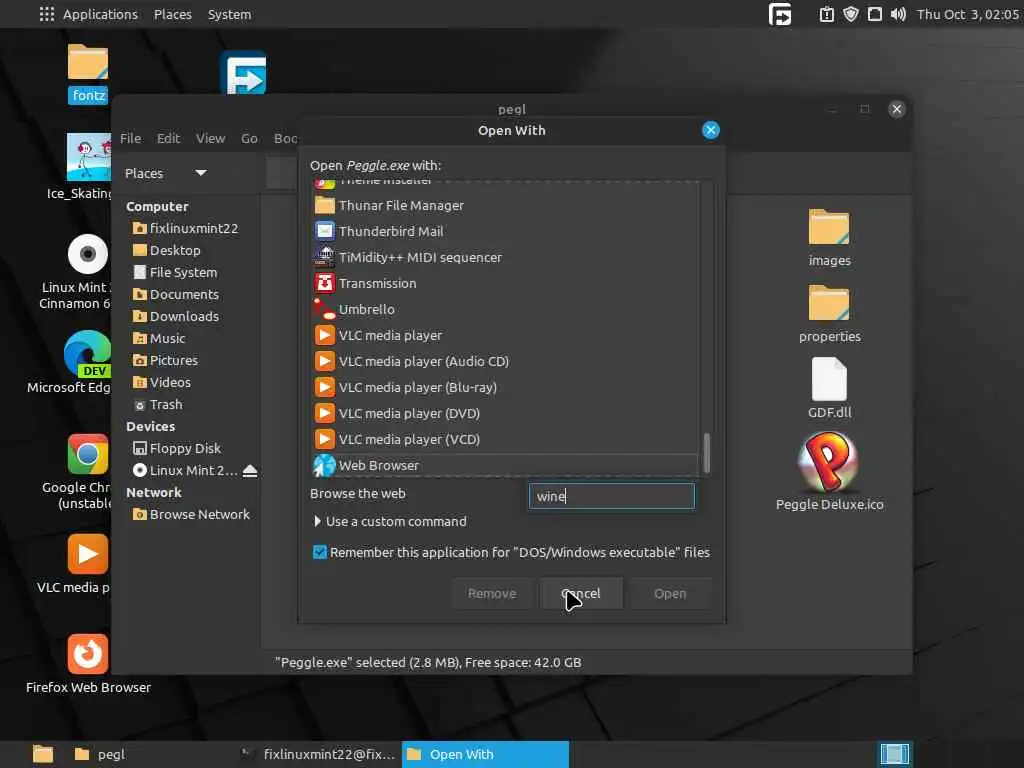Go to Music in sidebar
This screenshot has height=768, width=1024.
tap(159, 338)
